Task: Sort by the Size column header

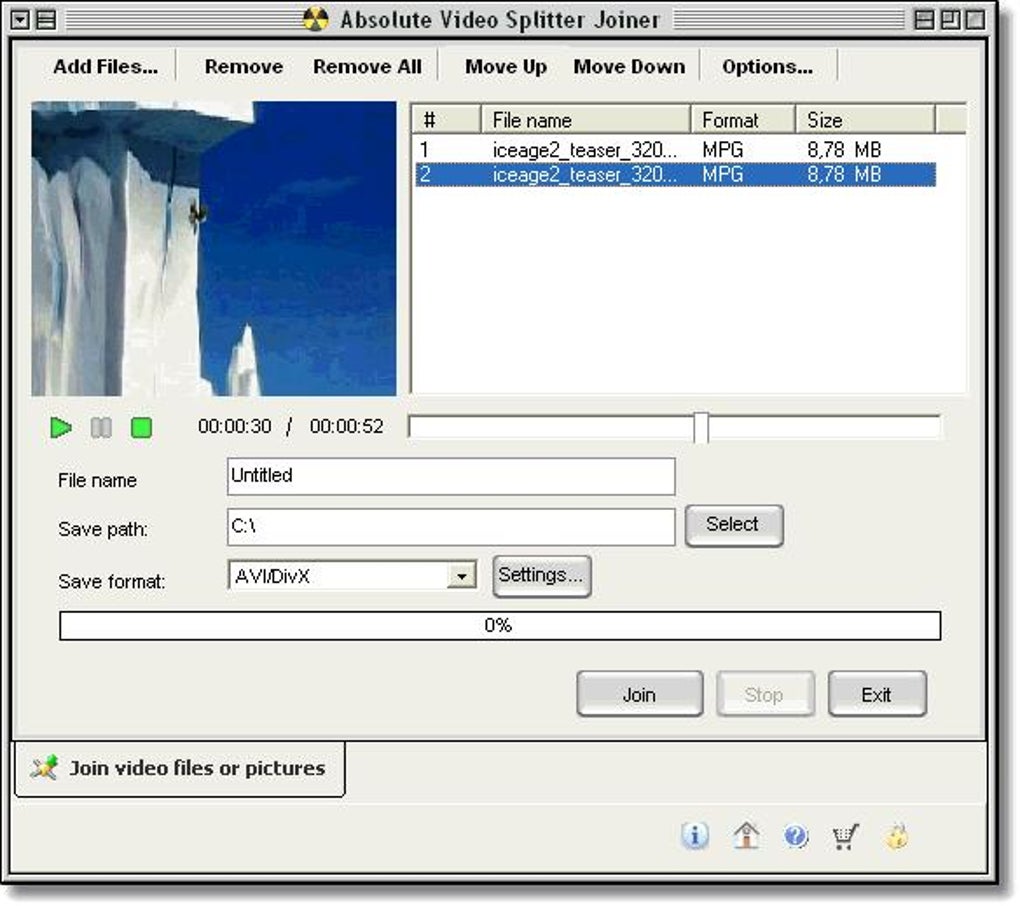Action: 865,120
